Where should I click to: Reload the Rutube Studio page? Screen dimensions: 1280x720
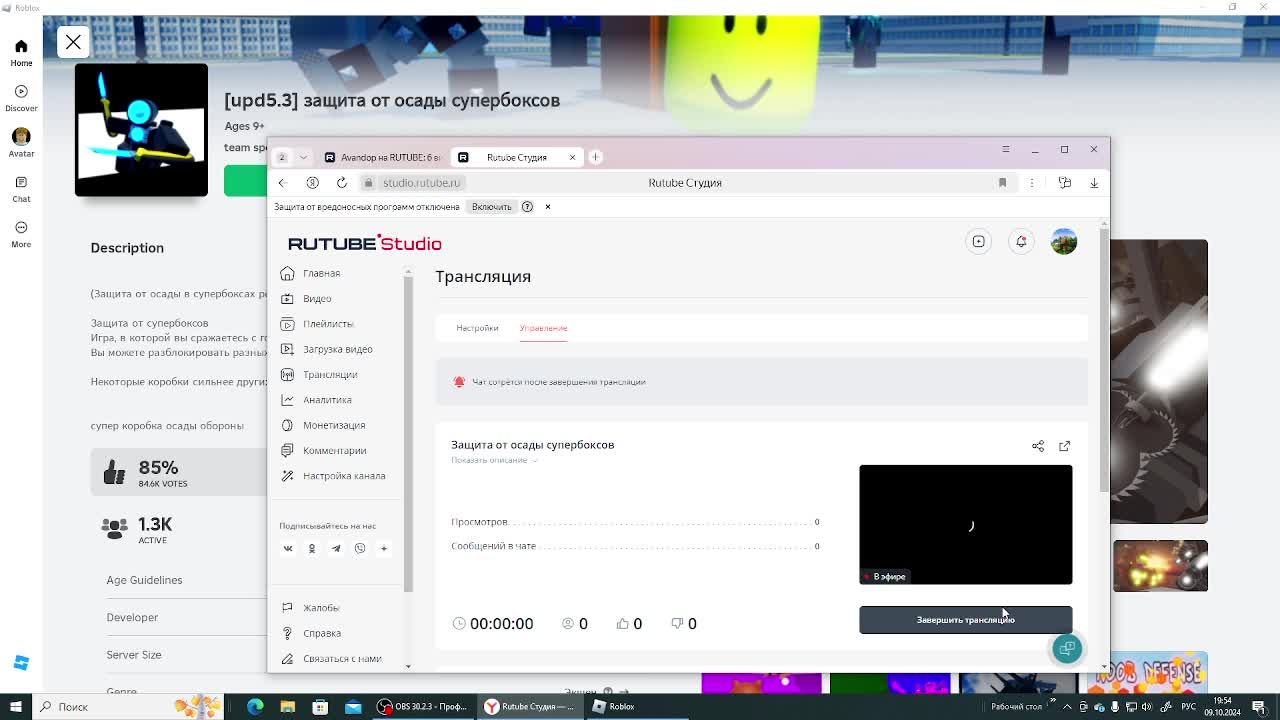click(x=342, y=183)
